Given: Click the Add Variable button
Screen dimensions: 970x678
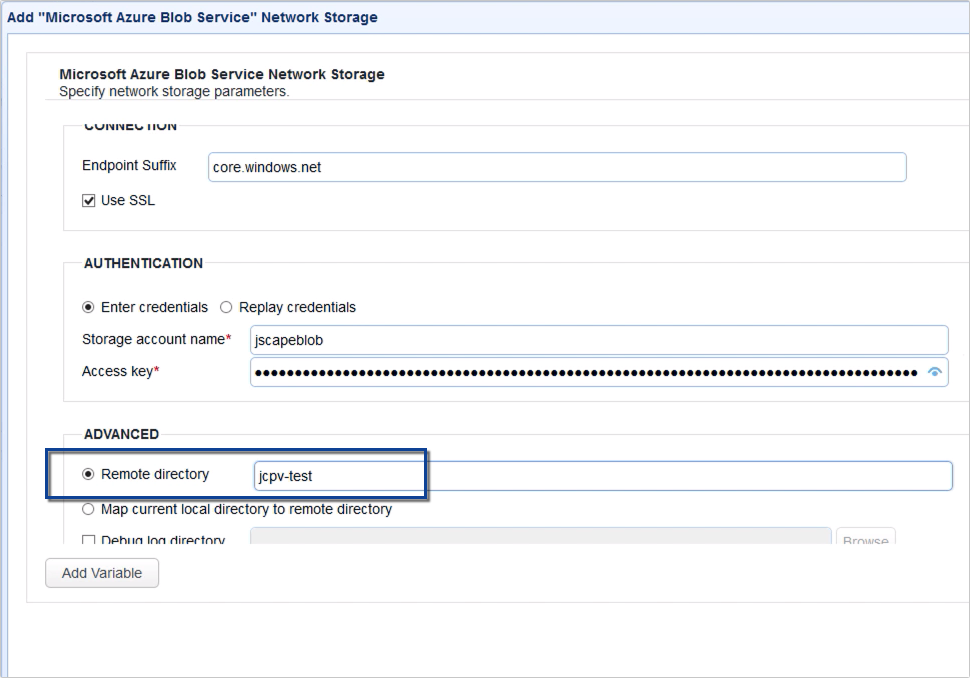Looking at the screenshot, I should pyautogui.click(x=101, y=573).
